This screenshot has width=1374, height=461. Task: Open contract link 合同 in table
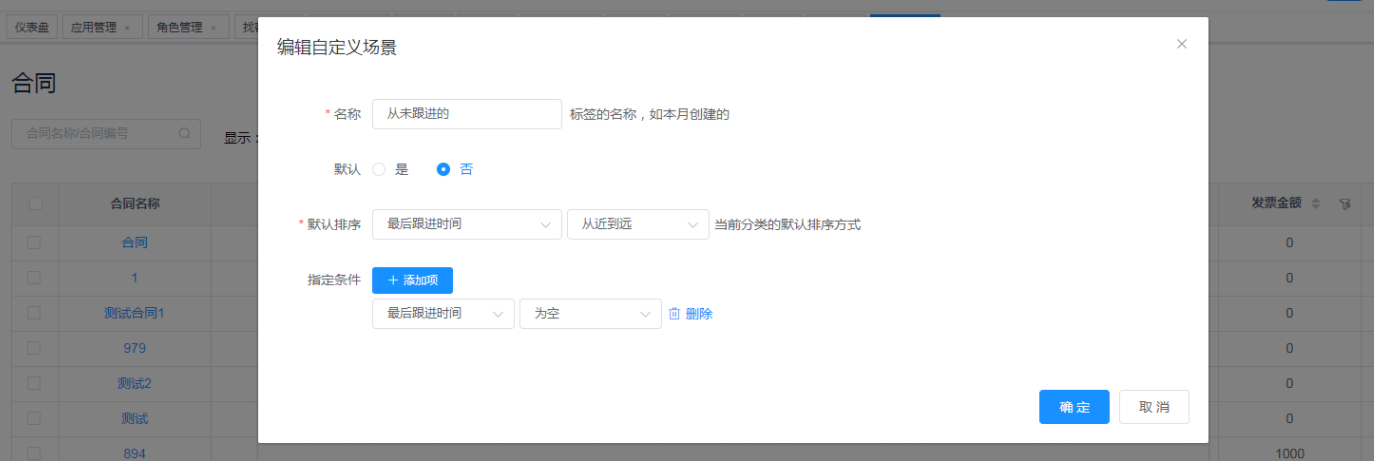tap(135, 242)
